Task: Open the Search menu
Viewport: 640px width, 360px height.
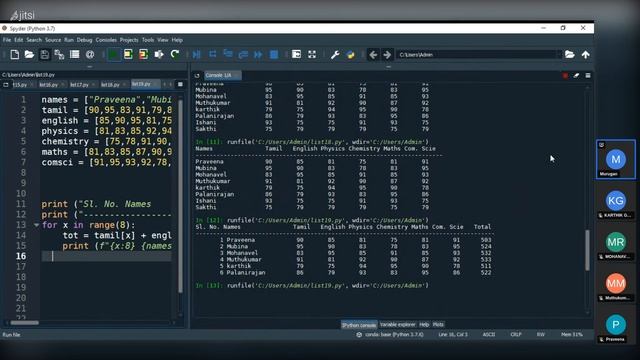Action: click(x=34, y=40)
